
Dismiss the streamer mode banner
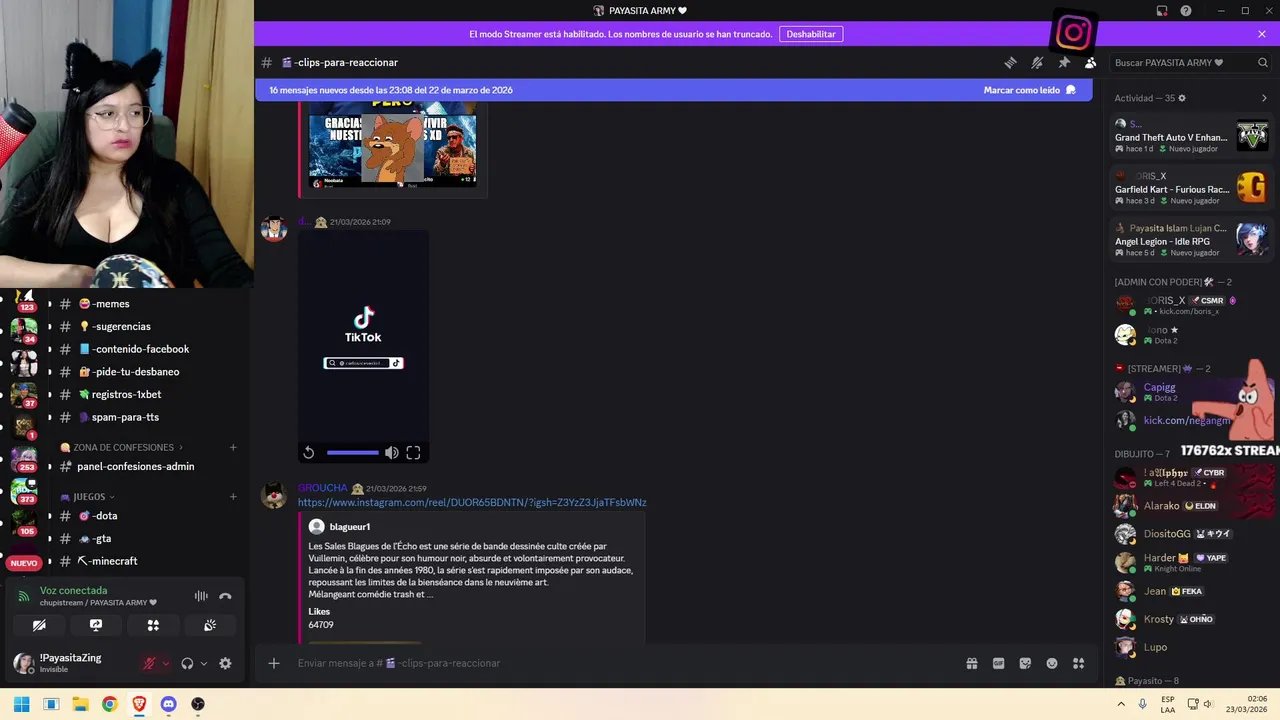coord(1262,34)
